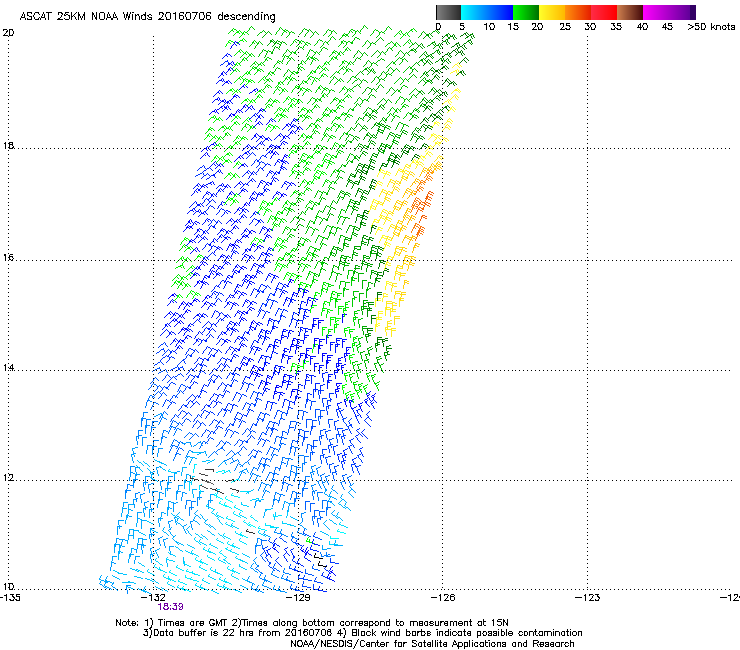This screenshot has width=740, height=650.
Task: Click the green 15-20 knots legend swatch
Action: 526,12
